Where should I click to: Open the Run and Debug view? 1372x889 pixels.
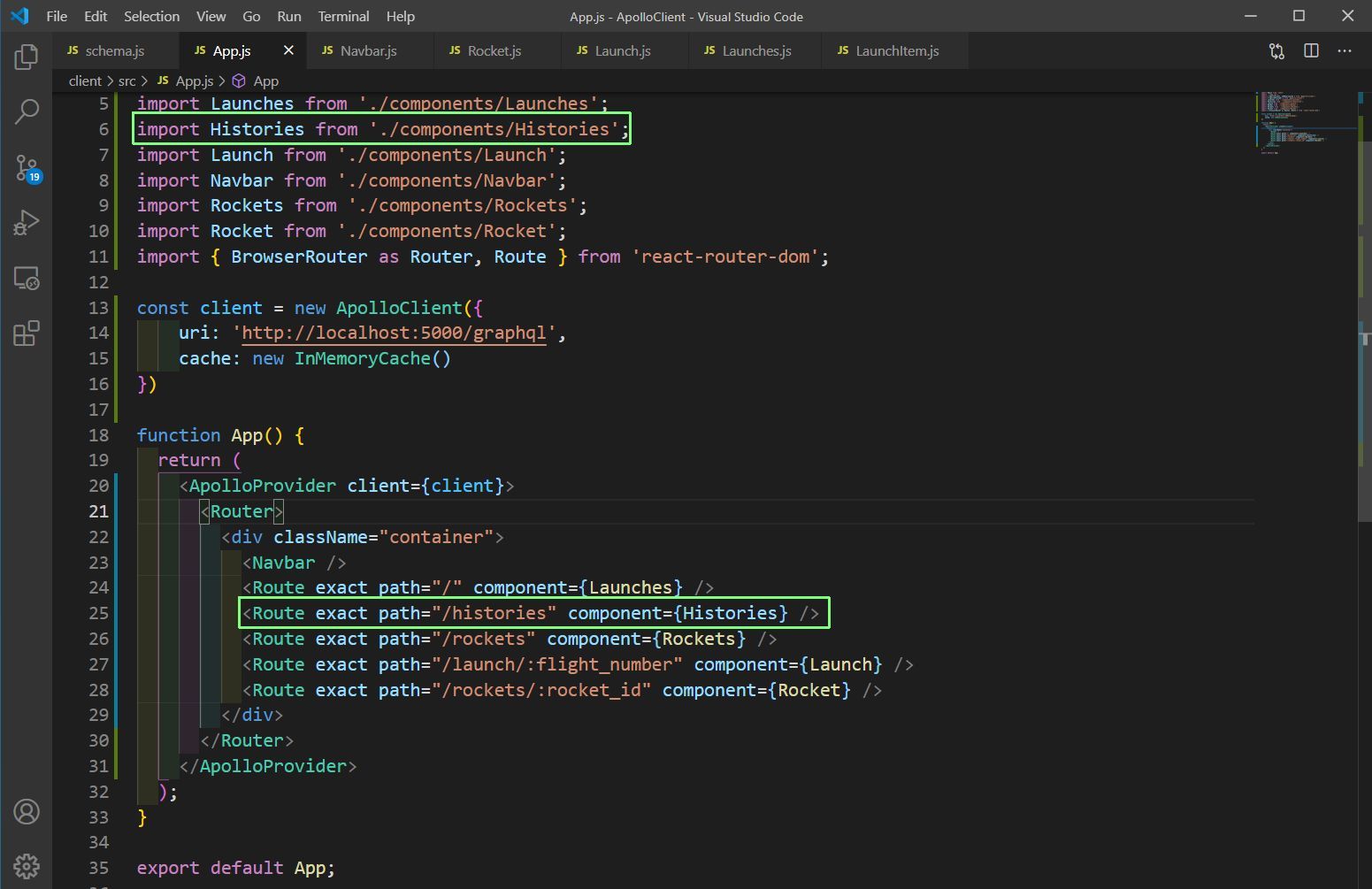pyautogui.click(x=27, y=222)
